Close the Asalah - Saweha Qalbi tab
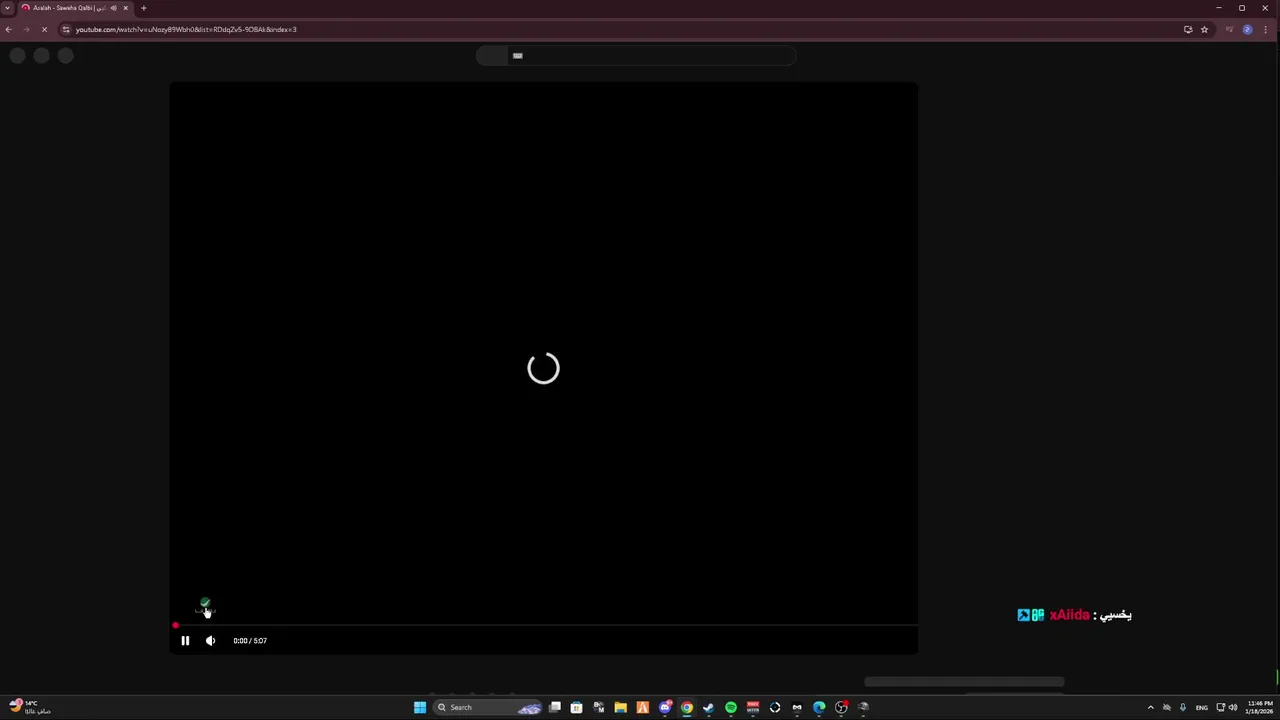Screen dimensions: 1280x720 click(x=125, y=8)
